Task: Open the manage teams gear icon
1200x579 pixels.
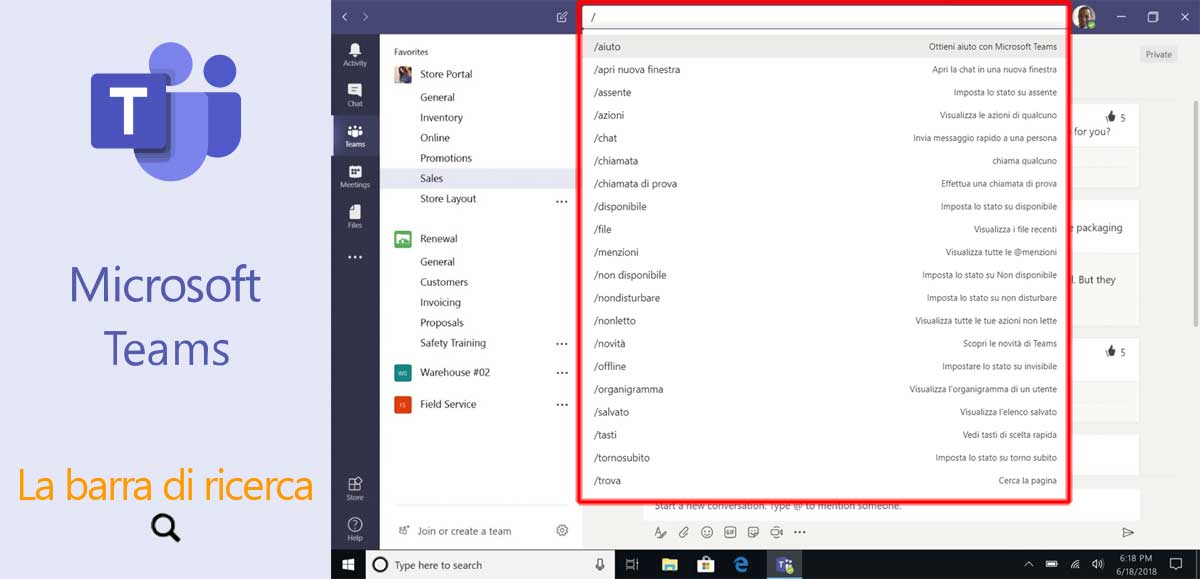Action: [x=562, y=531]
